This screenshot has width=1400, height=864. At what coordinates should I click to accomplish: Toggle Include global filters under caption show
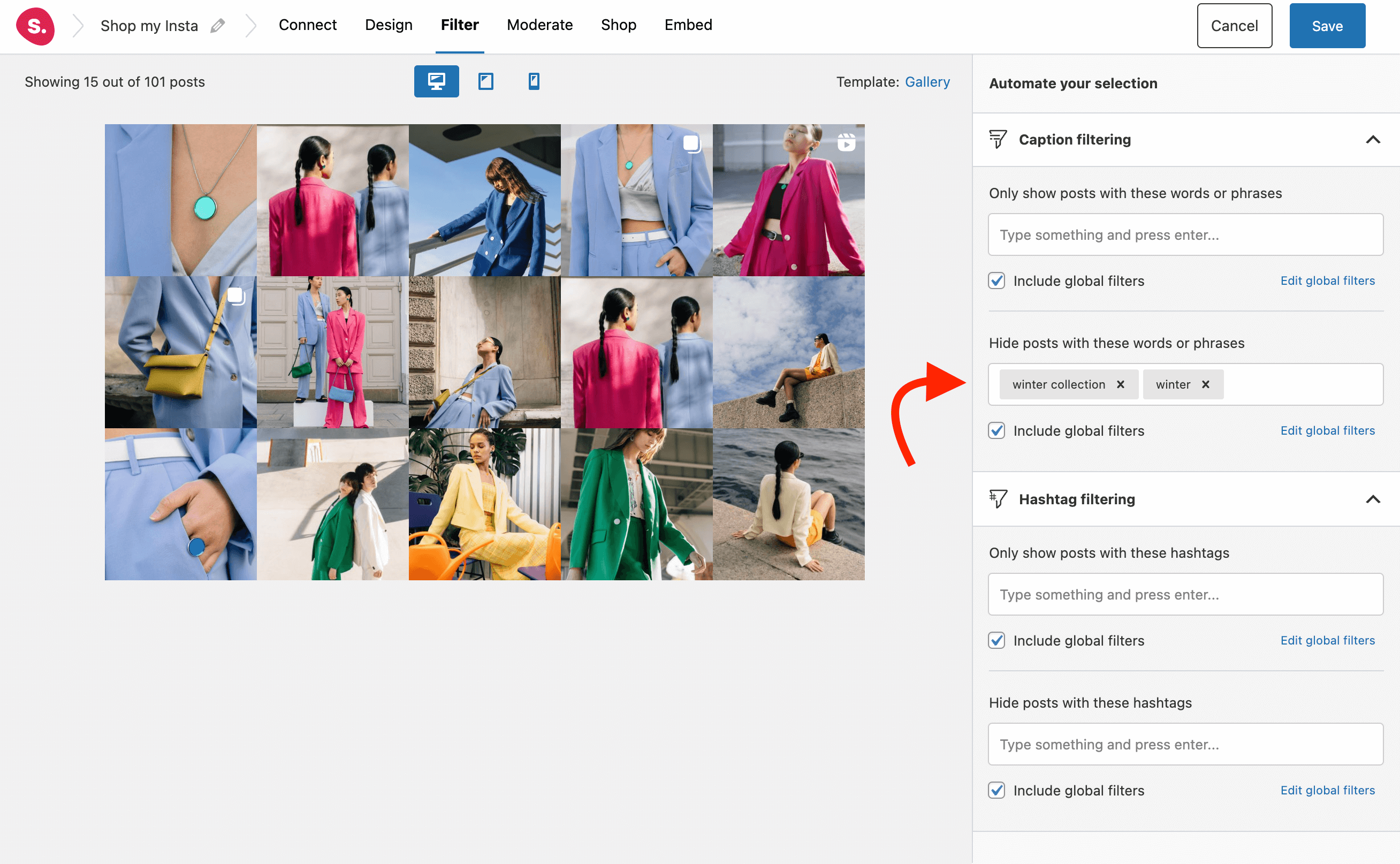[997, 280]
